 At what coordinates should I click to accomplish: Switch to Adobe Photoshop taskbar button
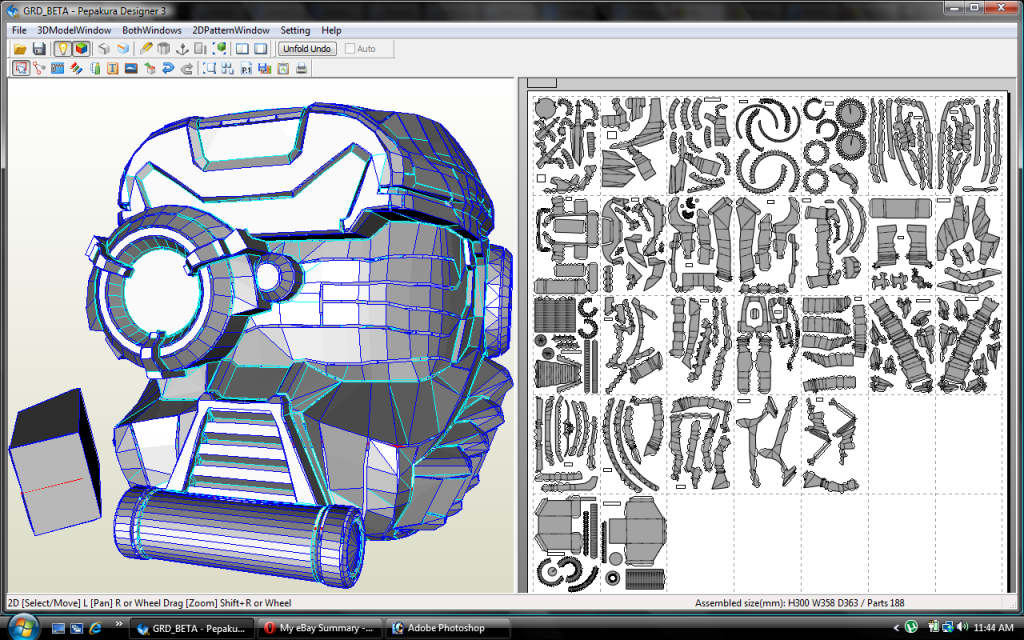(447, 628)
